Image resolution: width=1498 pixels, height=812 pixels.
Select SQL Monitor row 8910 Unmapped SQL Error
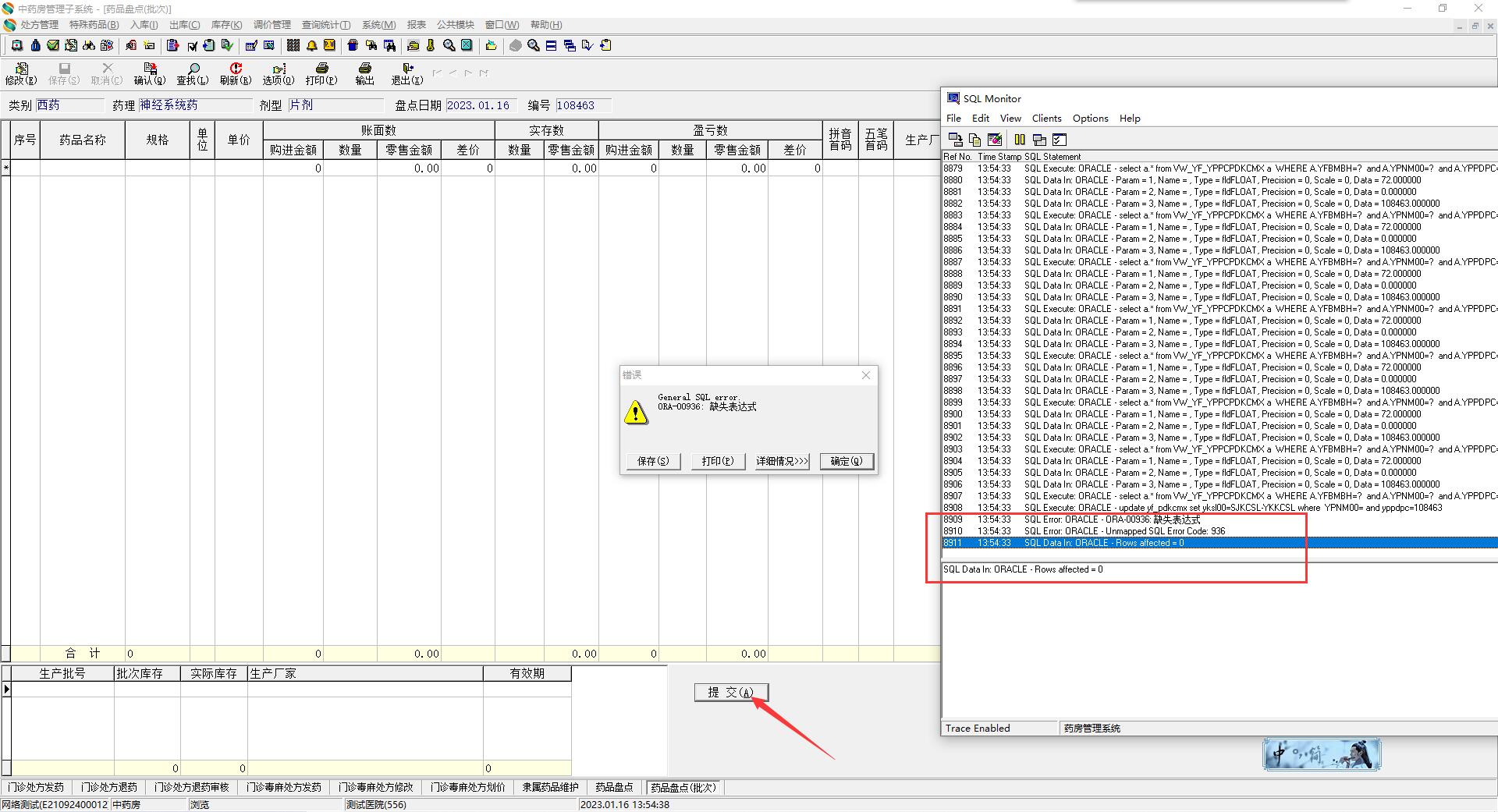click(x=1219, y=531)
